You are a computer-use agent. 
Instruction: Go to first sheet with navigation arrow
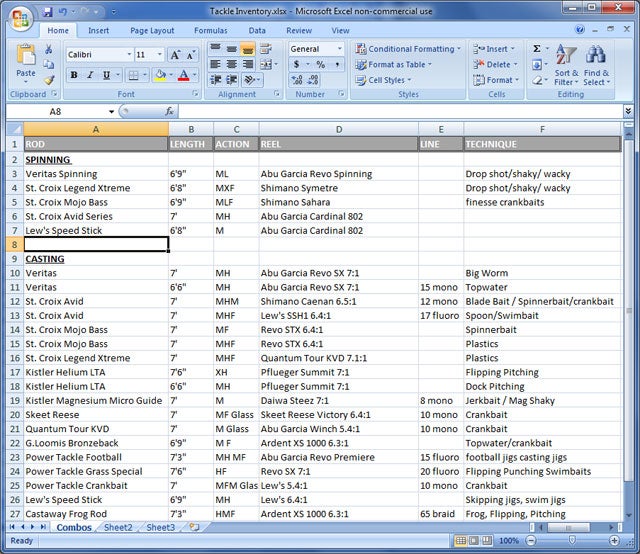pos(12,527)
